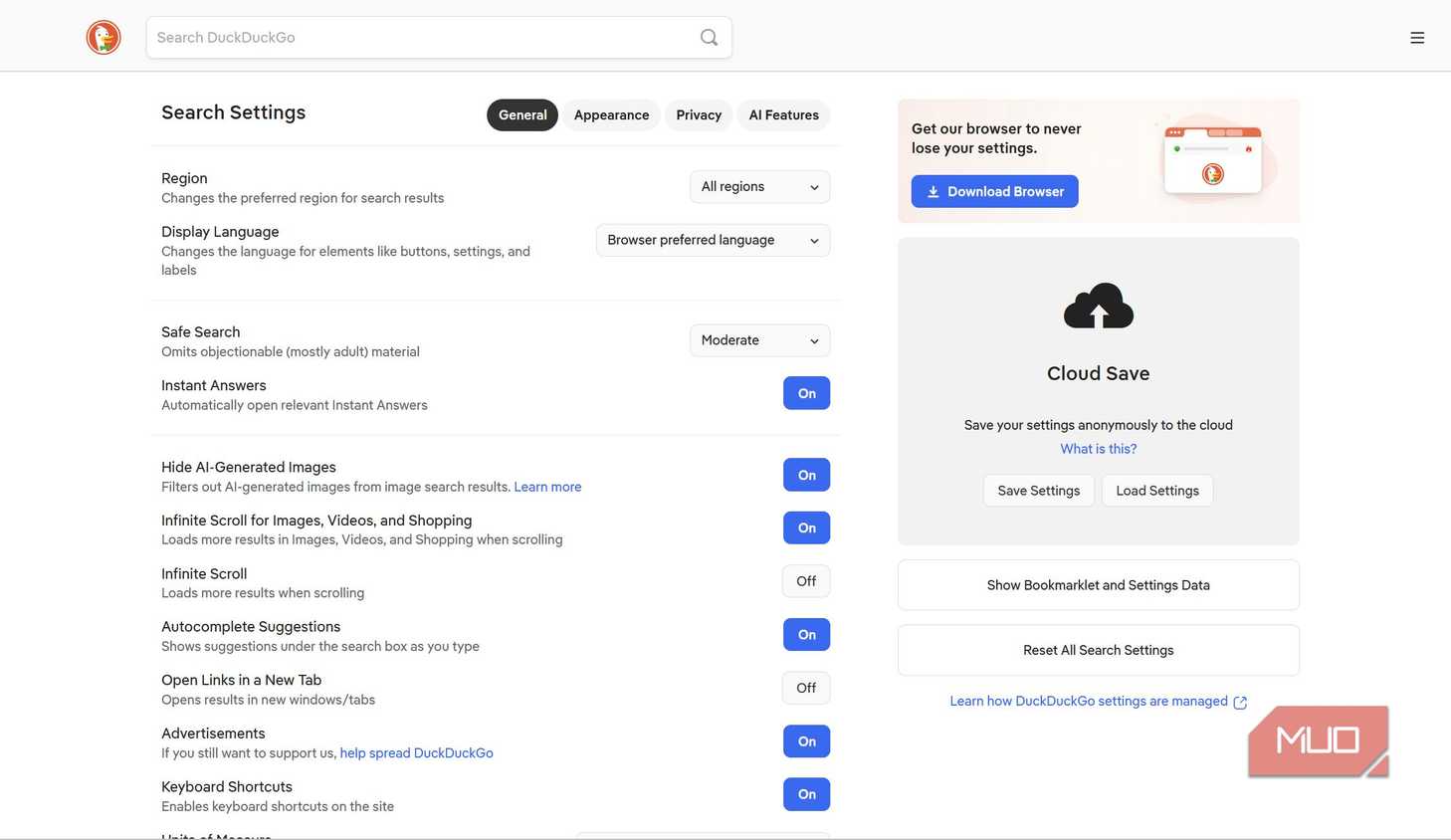Screen dimensions: 1451x840
Task: Click the Download Browser button
Action: (994, 191)
